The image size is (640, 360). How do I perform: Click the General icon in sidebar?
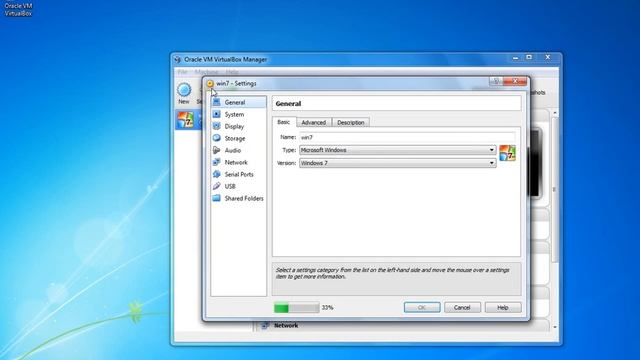217,102
